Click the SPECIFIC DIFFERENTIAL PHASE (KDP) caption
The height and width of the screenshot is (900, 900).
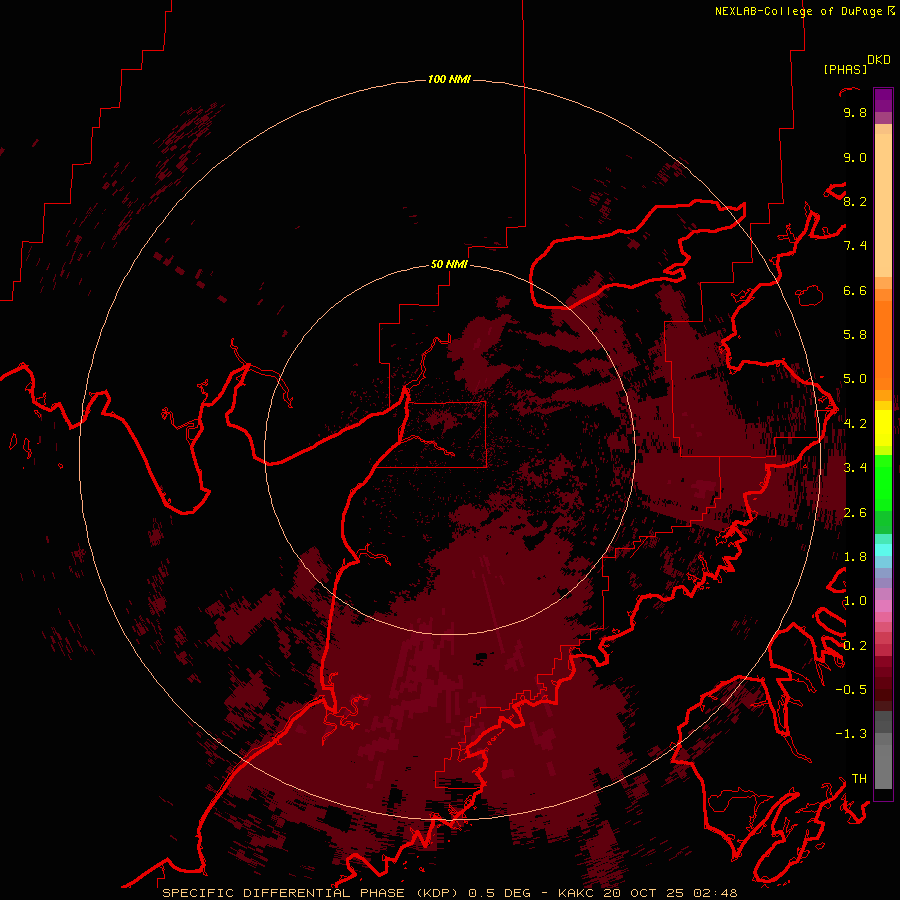pos(310,893)
